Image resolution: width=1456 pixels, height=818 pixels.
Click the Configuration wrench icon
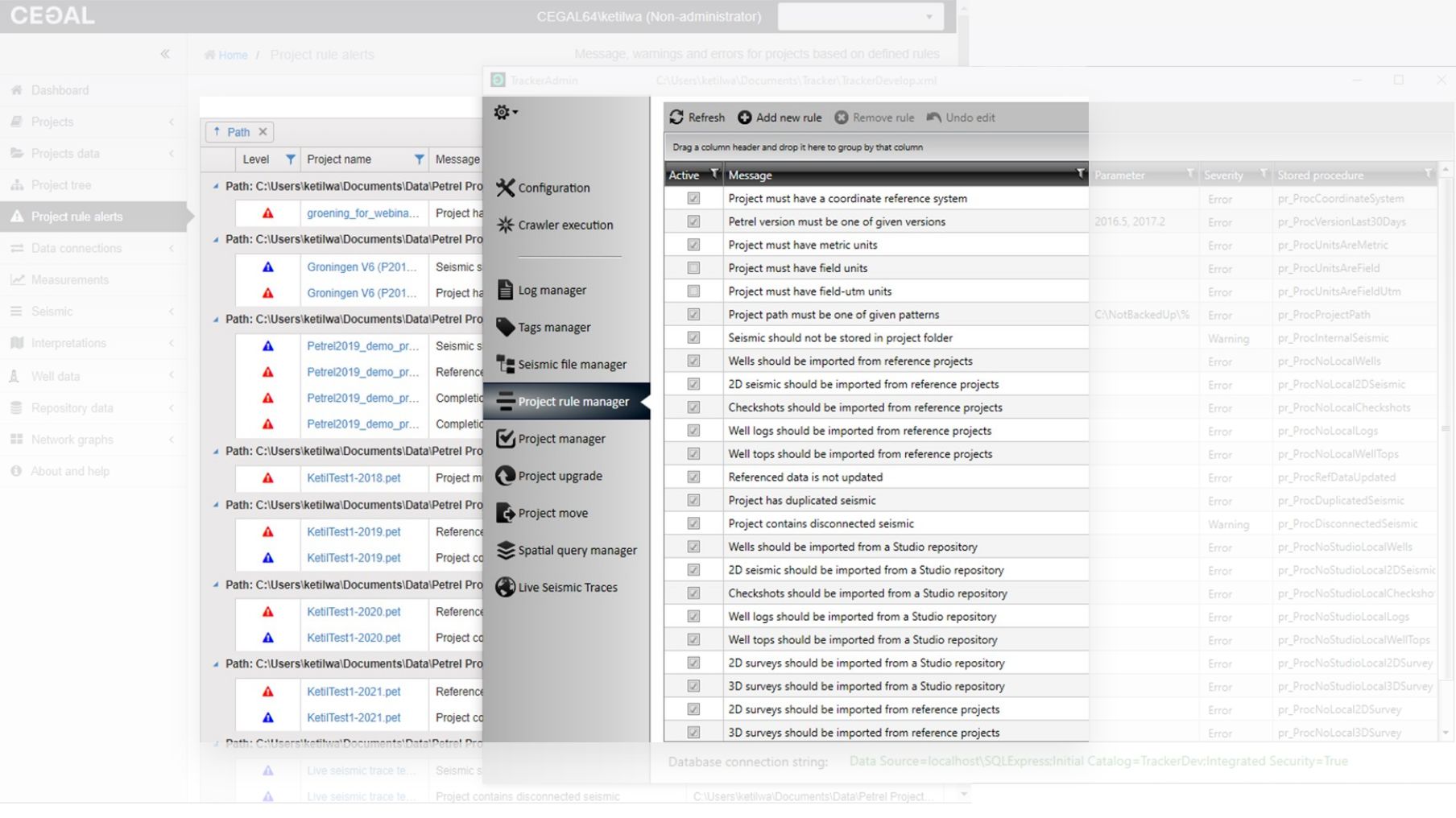(505, 188)
